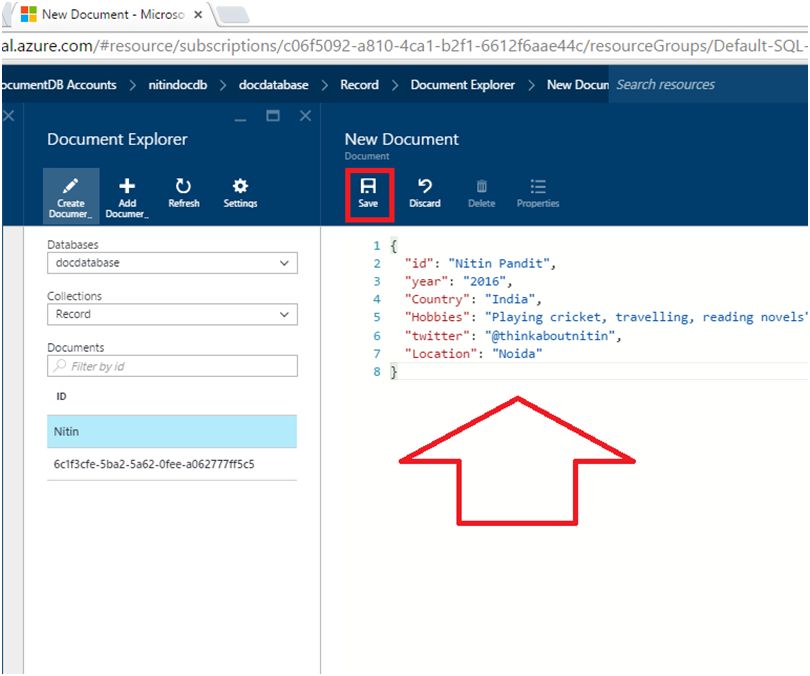Viewport: 810px width, 676px height.
Task: Place cursor at closing brace line 8
Action: (x=394, y=372)
